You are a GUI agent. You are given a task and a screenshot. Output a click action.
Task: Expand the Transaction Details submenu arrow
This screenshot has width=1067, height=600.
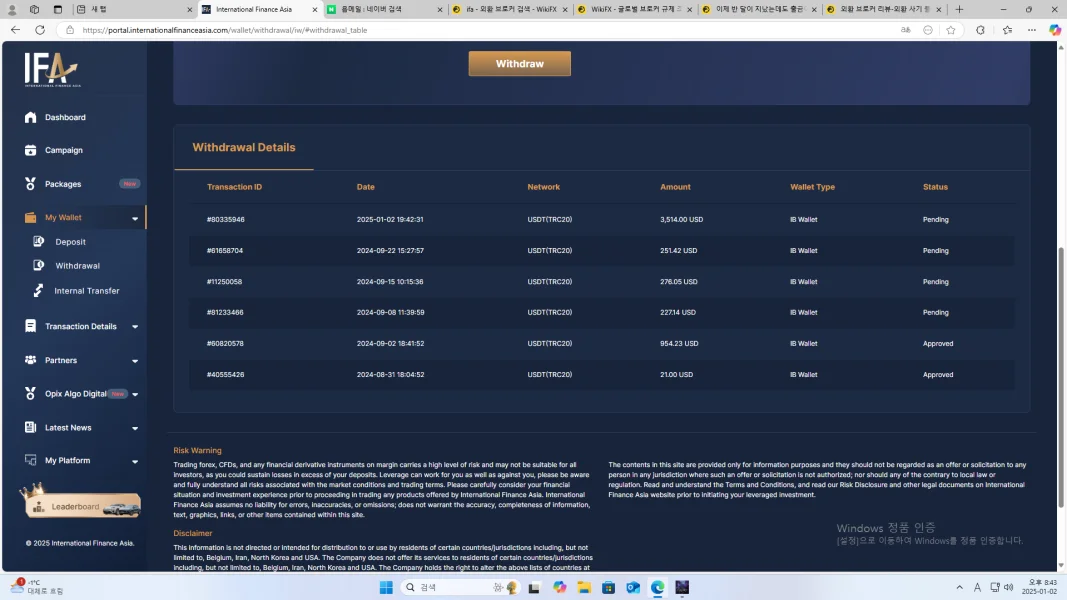pos(135,327)
